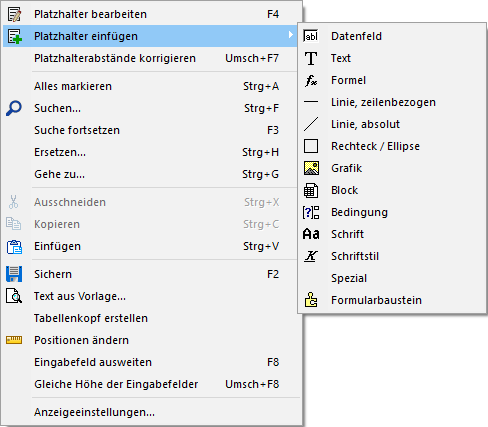The image size is (488, 427).
Task: Click the Positionen ändern ruler icon
Action: tap(14, 340)
